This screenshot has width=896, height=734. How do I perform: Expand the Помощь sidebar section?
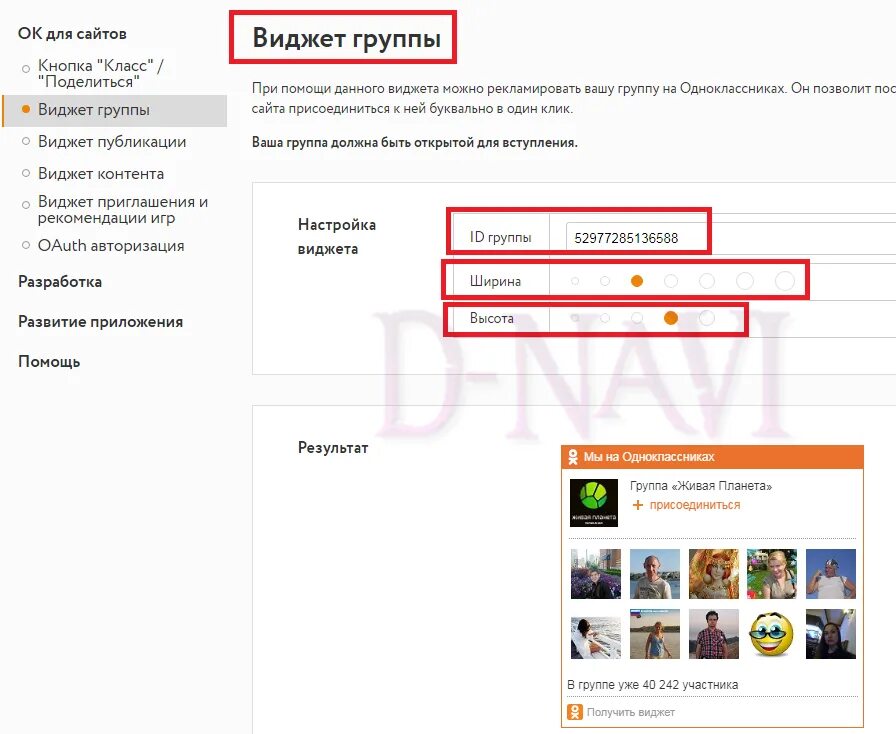[x=49, y=362]
